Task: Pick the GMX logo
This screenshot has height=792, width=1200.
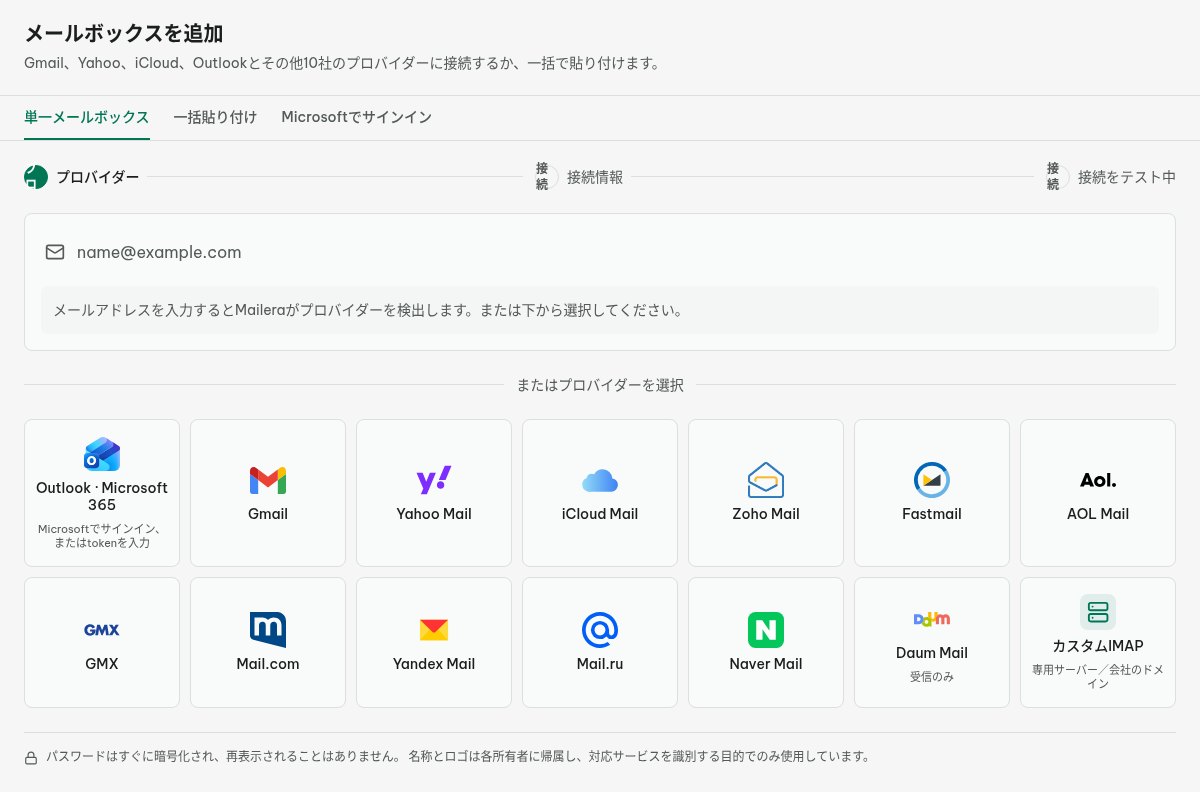Action: tap(102, 630)
